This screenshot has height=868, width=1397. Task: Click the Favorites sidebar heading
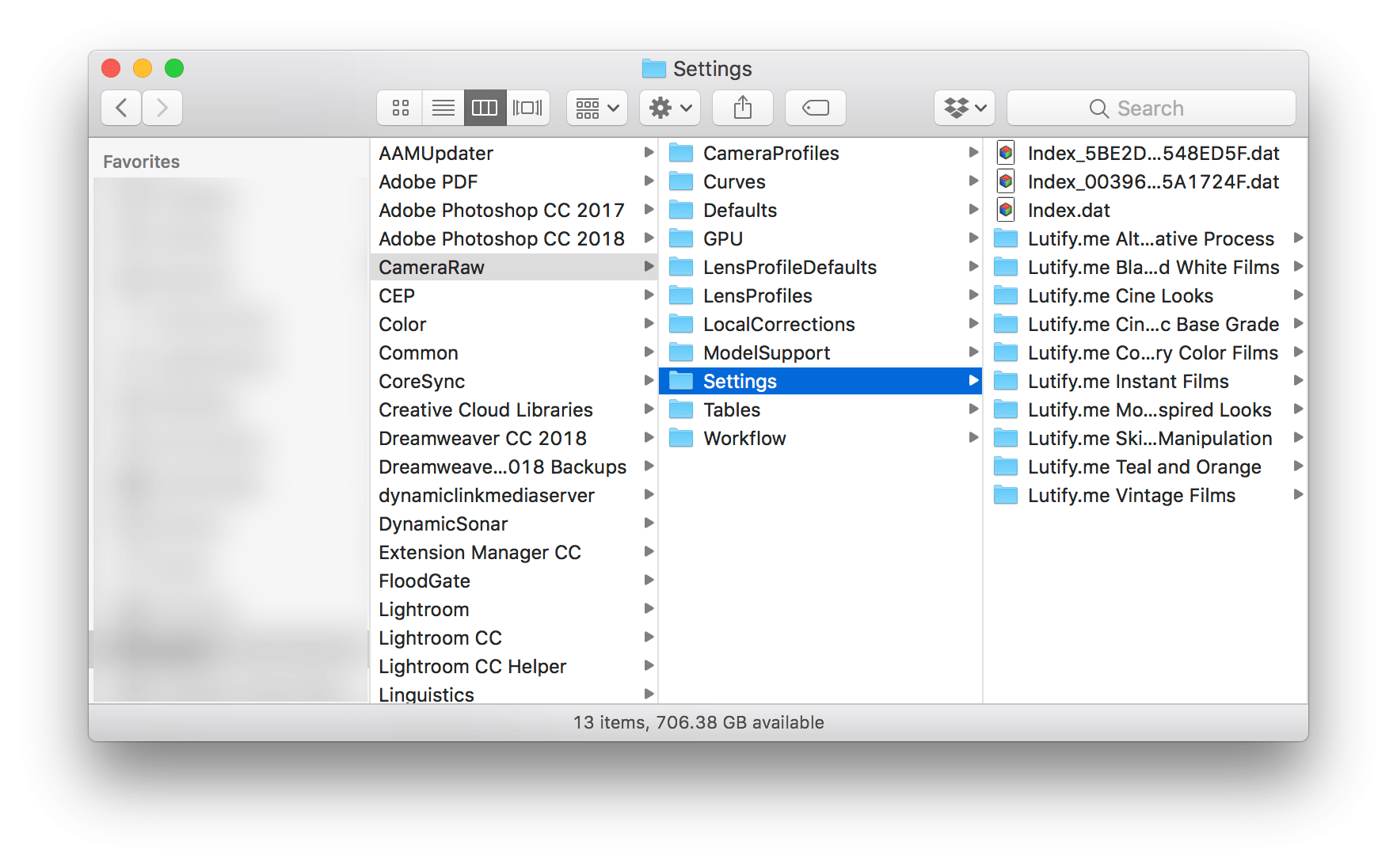(x=142, y=162)
